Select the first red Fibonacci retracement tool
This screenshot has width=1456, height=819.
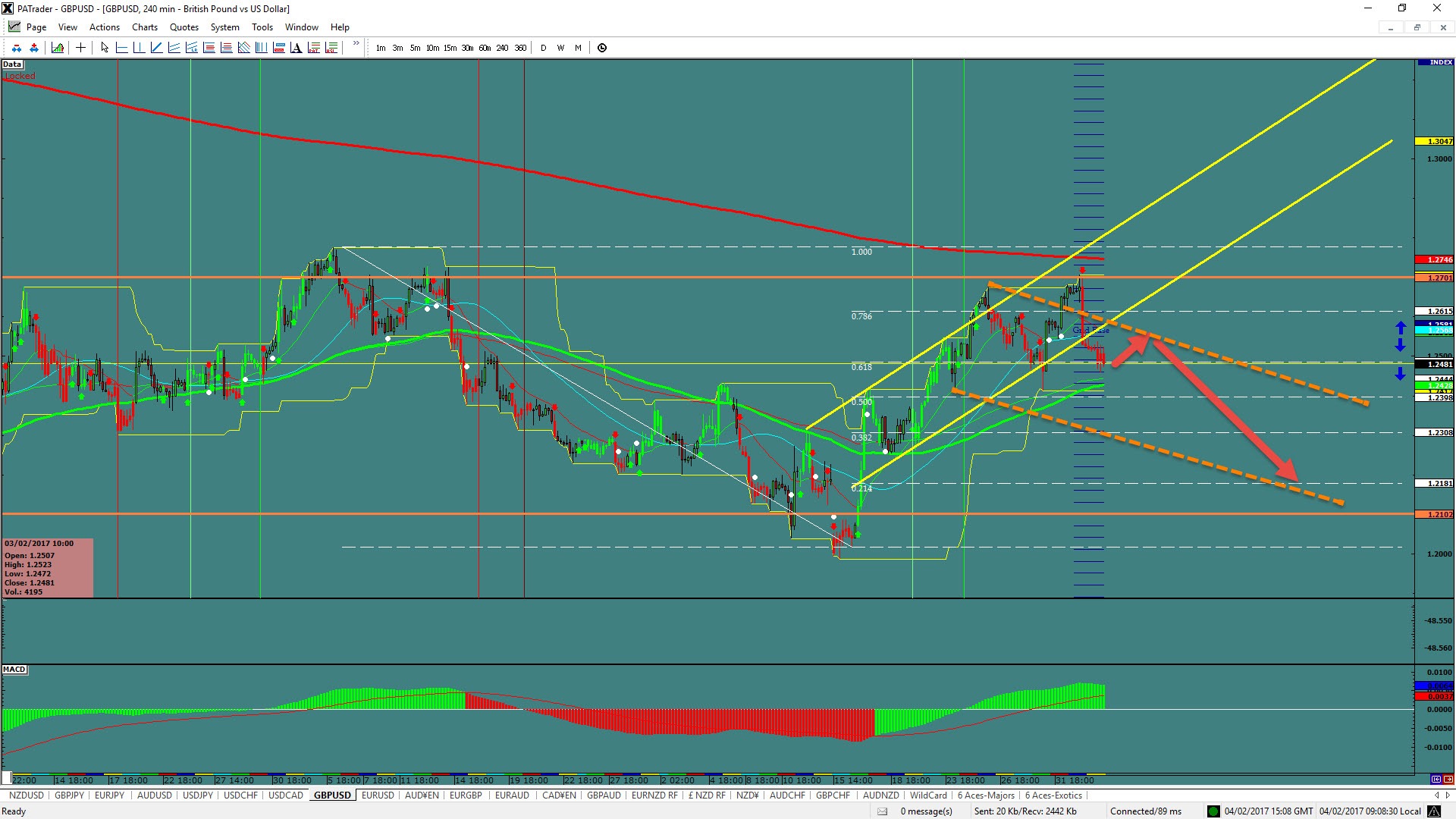click(x=209, y=48)
